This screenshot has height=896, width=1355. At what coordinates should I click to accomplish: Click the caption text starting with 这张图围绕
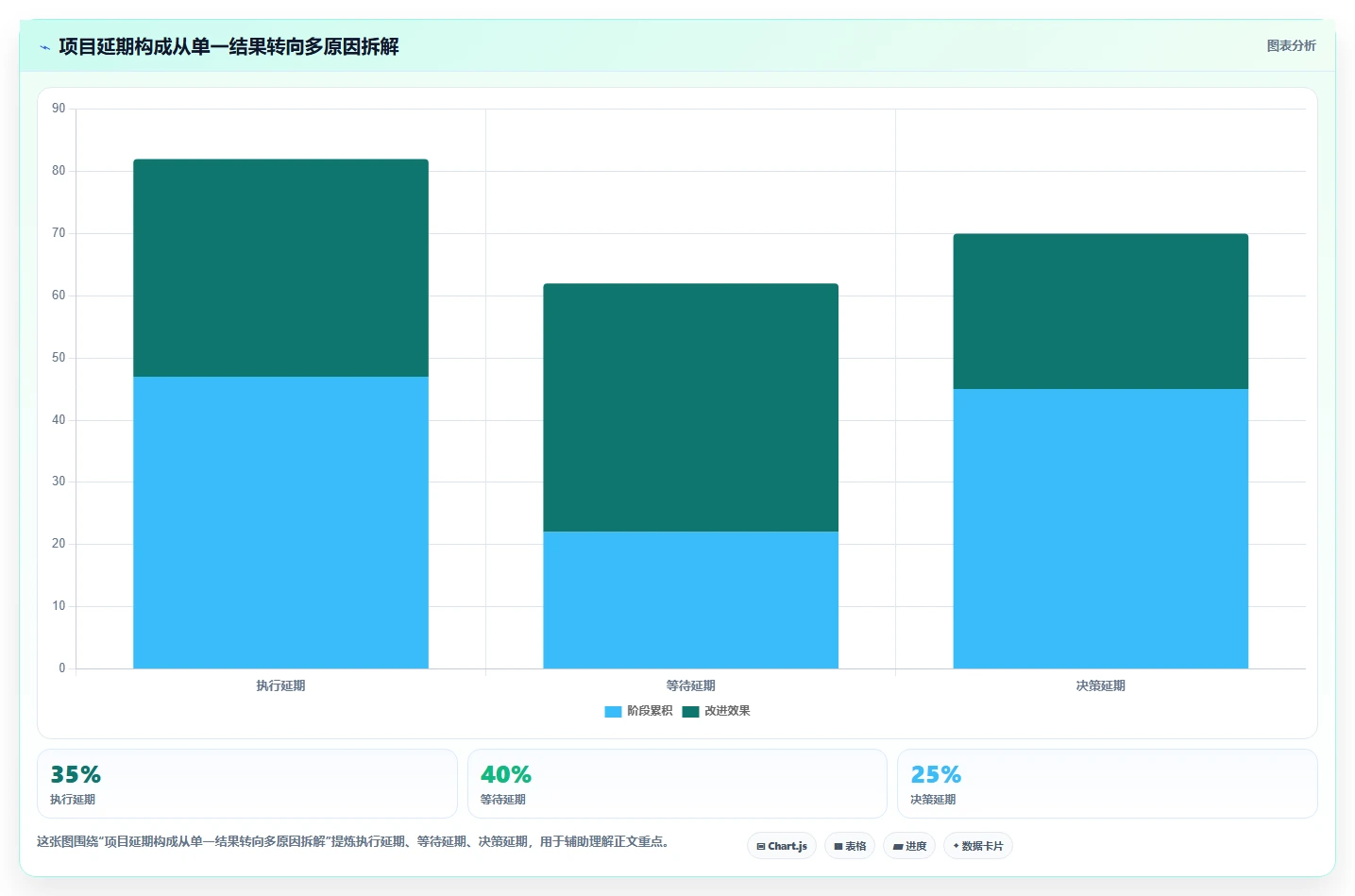(x=354, y=841)
